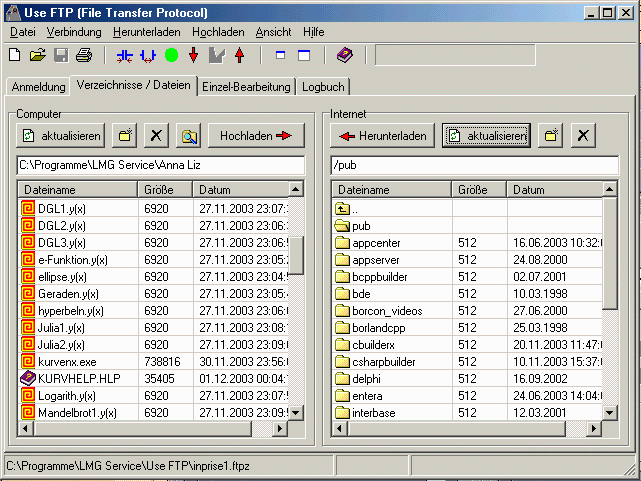Click the red down arrow download icon
The image size is (641, 481).
click(x=194, y=55)
